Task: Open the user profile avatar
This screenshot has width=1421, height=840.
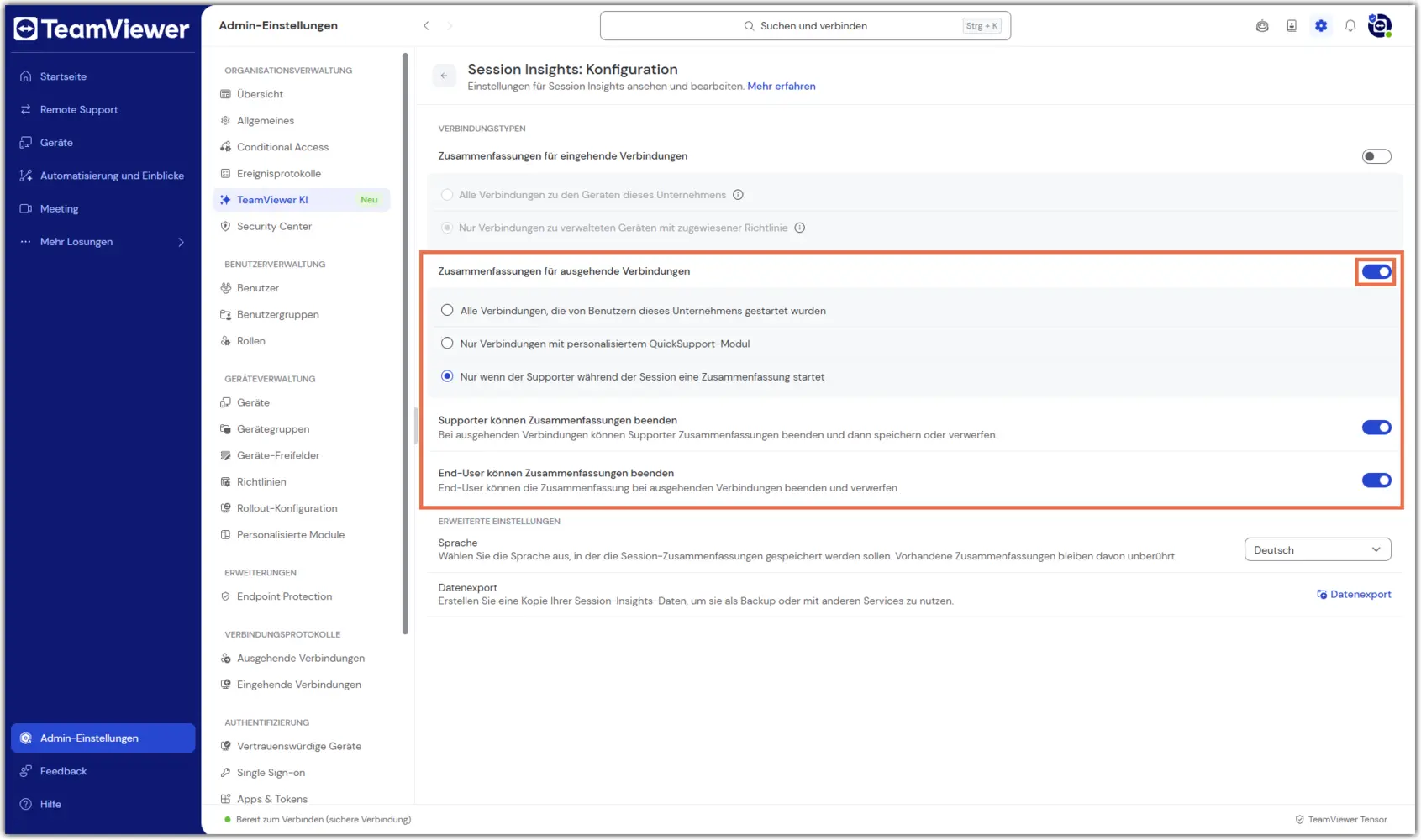Action: [x=1380, y=26]
